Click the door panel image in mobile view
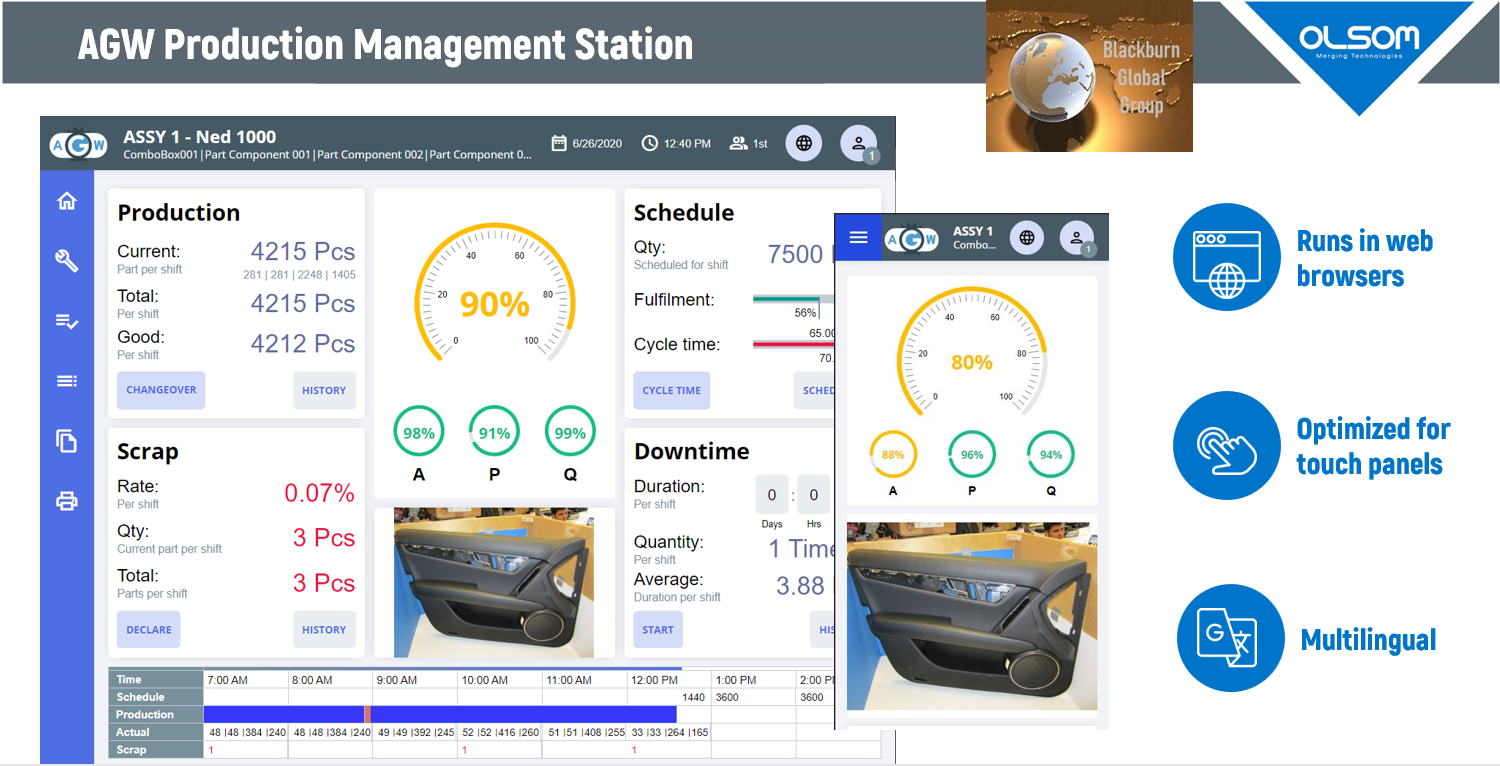1500x766 pixels. 972,616
